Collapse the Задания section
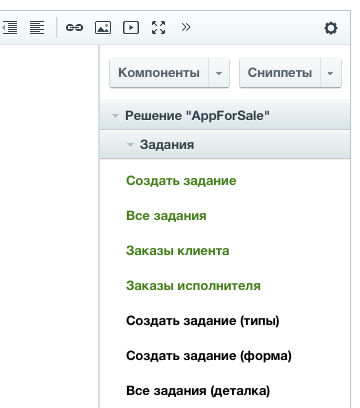 pos(130,145)
